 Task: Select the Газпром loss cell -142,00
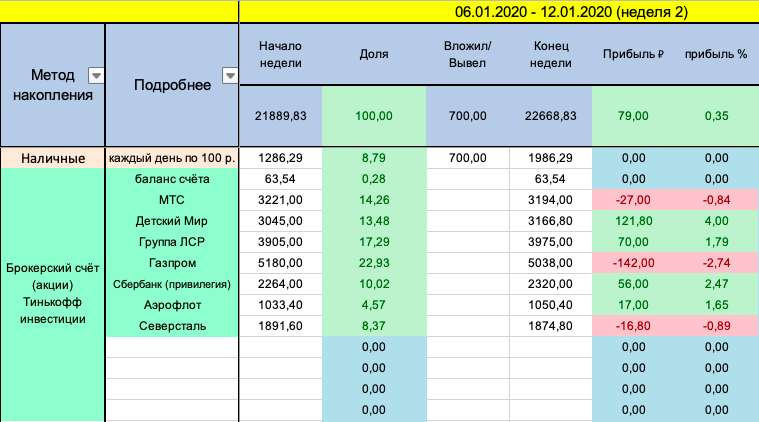632,263
